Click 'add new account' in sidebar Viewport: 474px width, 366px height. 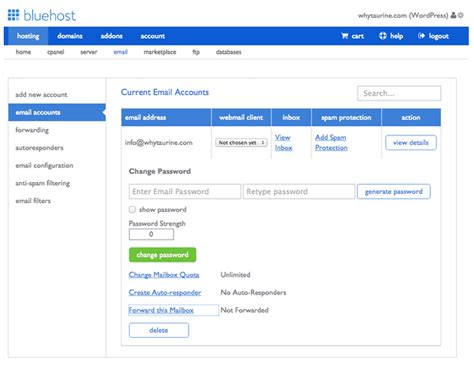(x=41, y=95)
